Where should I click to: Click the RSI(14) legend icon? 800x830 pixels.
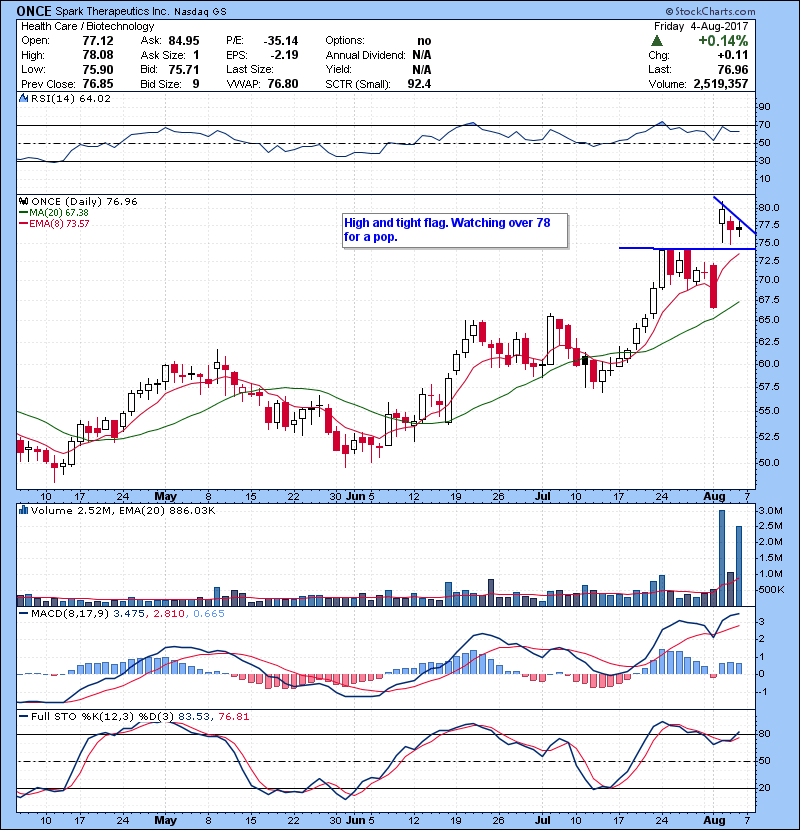point(22,99)
